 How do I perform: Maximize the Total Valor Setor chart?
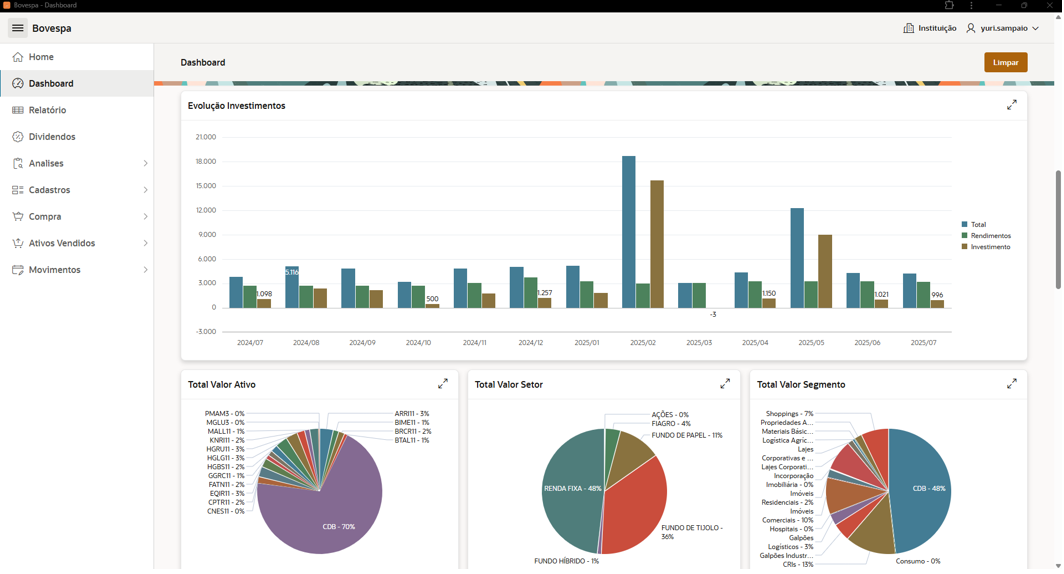[x=725, y=383]
